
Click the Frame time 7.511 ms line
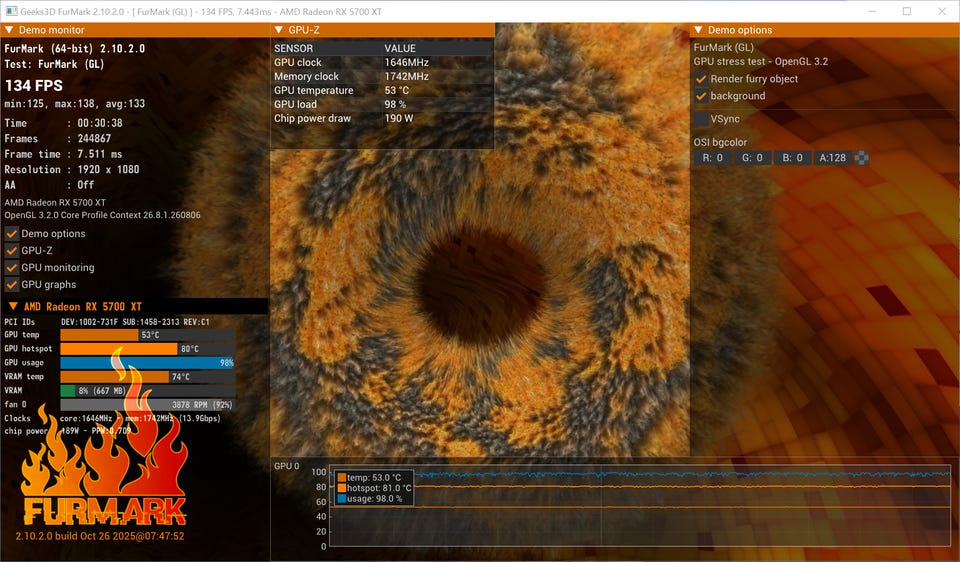(64, 154)
